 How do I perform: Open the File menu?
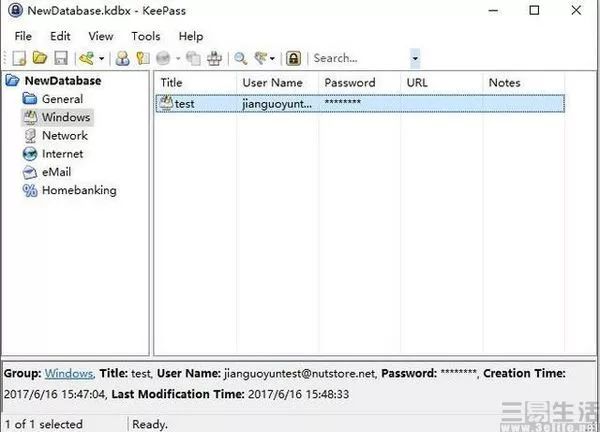pos(23,36)
